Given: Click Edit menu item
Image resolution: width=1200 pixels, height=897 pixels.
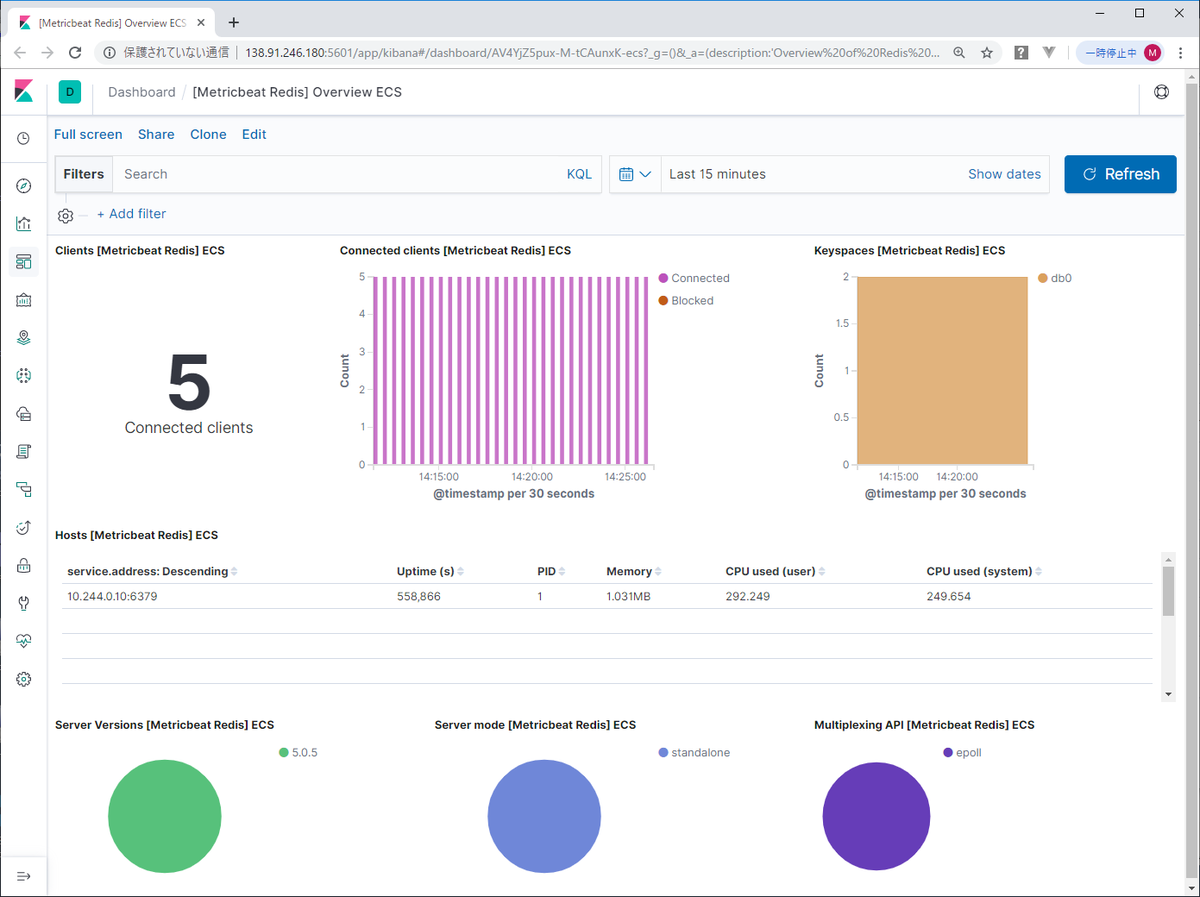Looking at the screenshot, I should 254,134.
